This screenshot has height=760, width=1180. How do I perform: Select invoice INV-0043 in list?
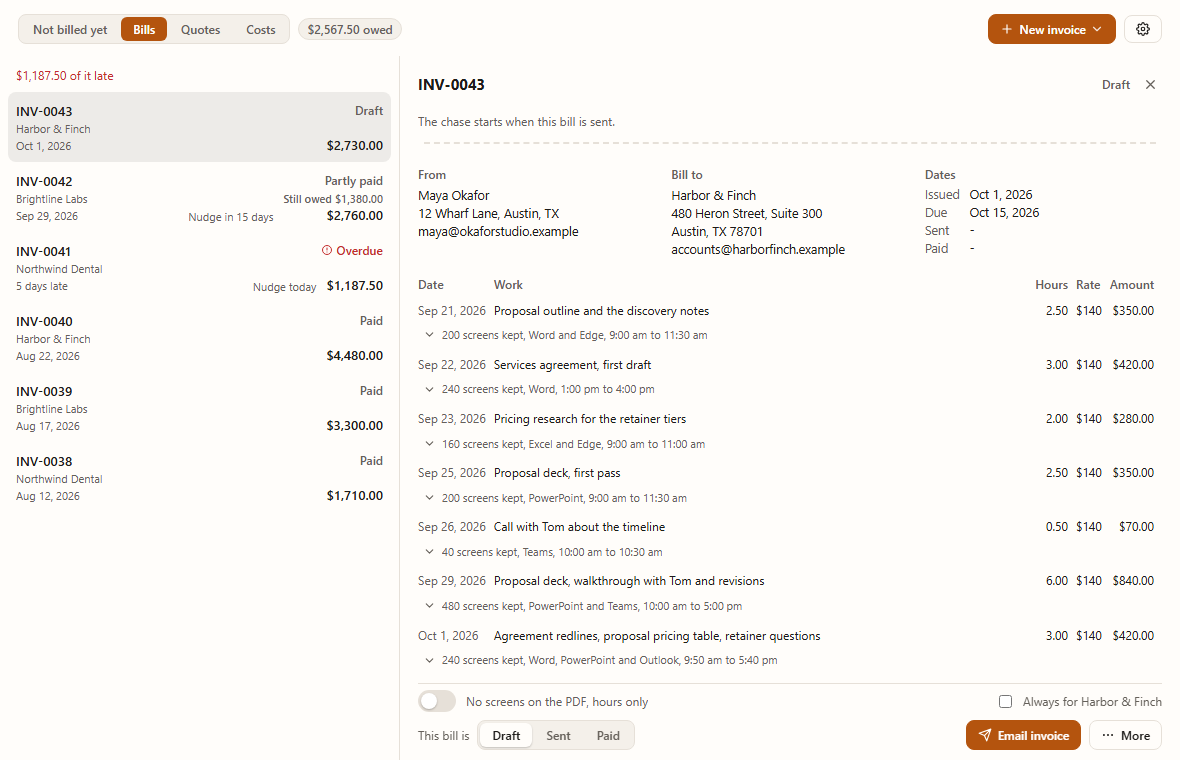coord(199,127)
